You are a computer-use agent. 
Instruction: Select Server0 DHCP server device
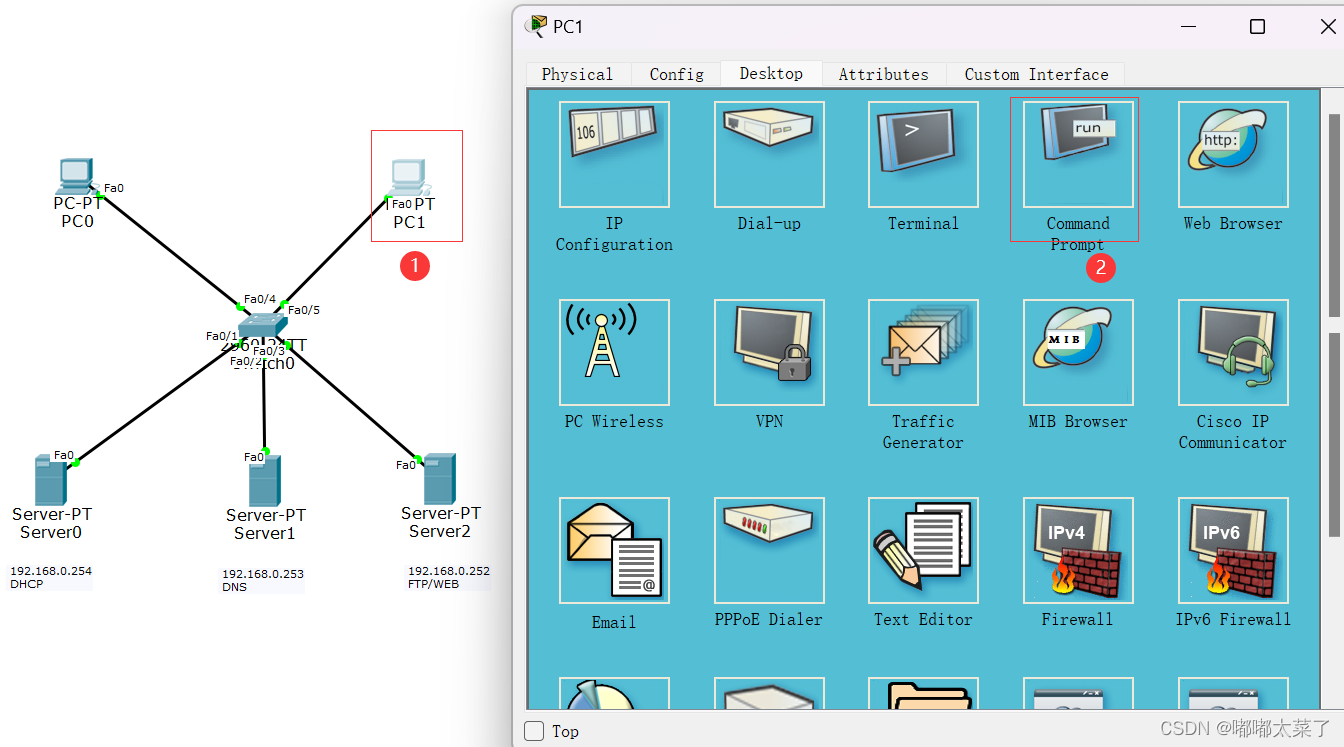click(x=50, y=480)
